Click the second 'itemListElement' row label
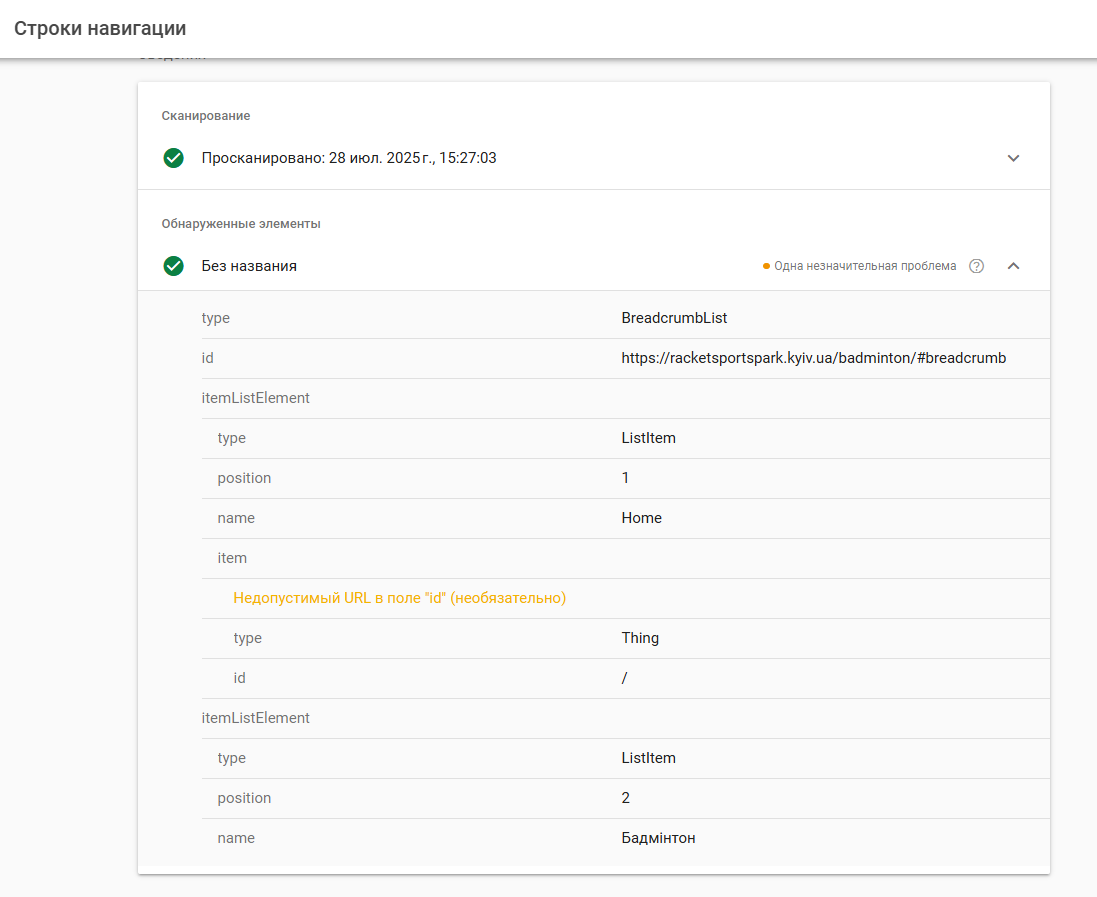 (255, 719)
